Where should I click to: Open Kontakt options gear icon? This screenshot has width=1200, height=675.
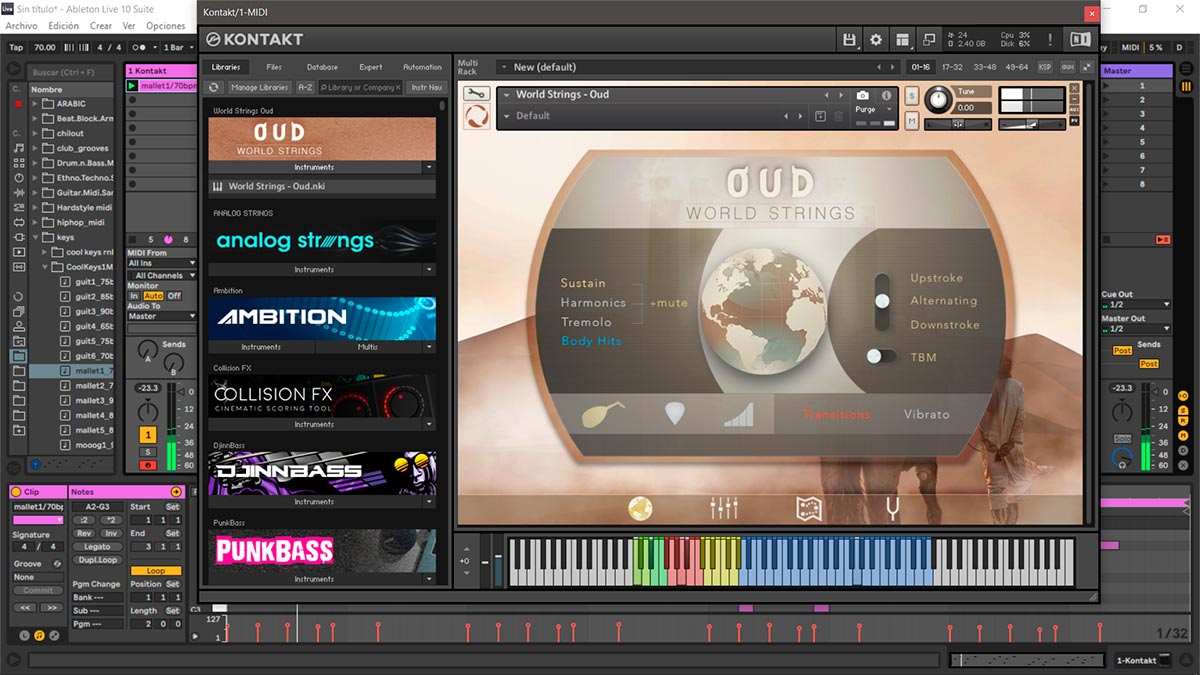coord(876,40)
